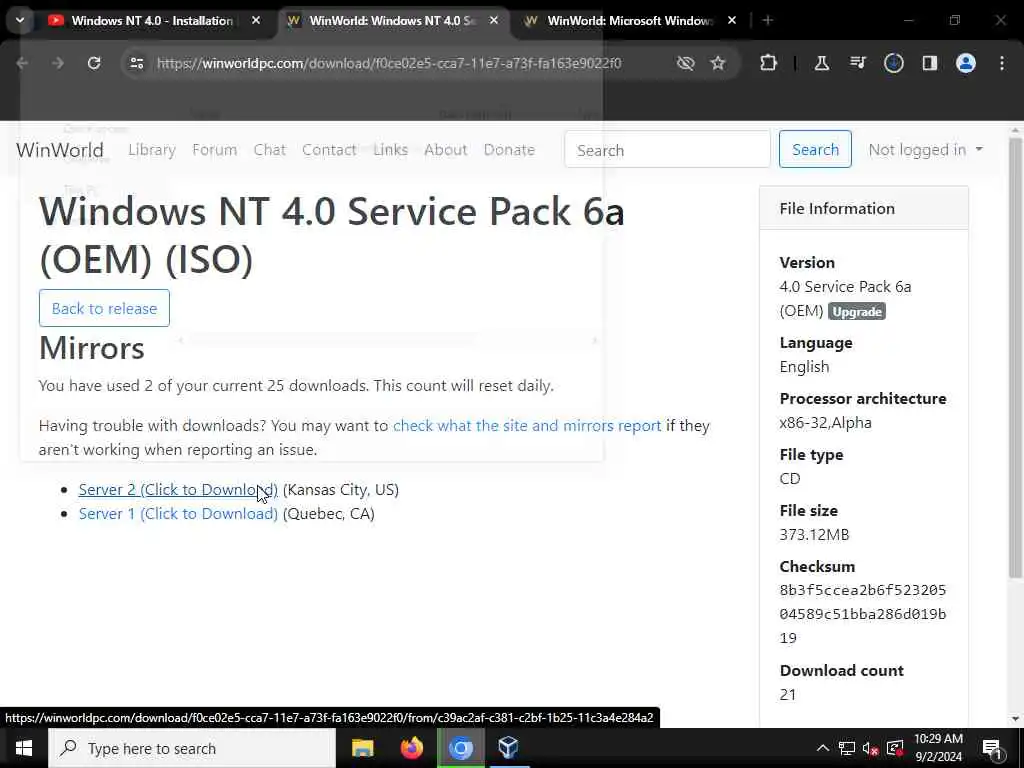Open the Library nav item
The image size is (1024, 768).
click(152, 150)
